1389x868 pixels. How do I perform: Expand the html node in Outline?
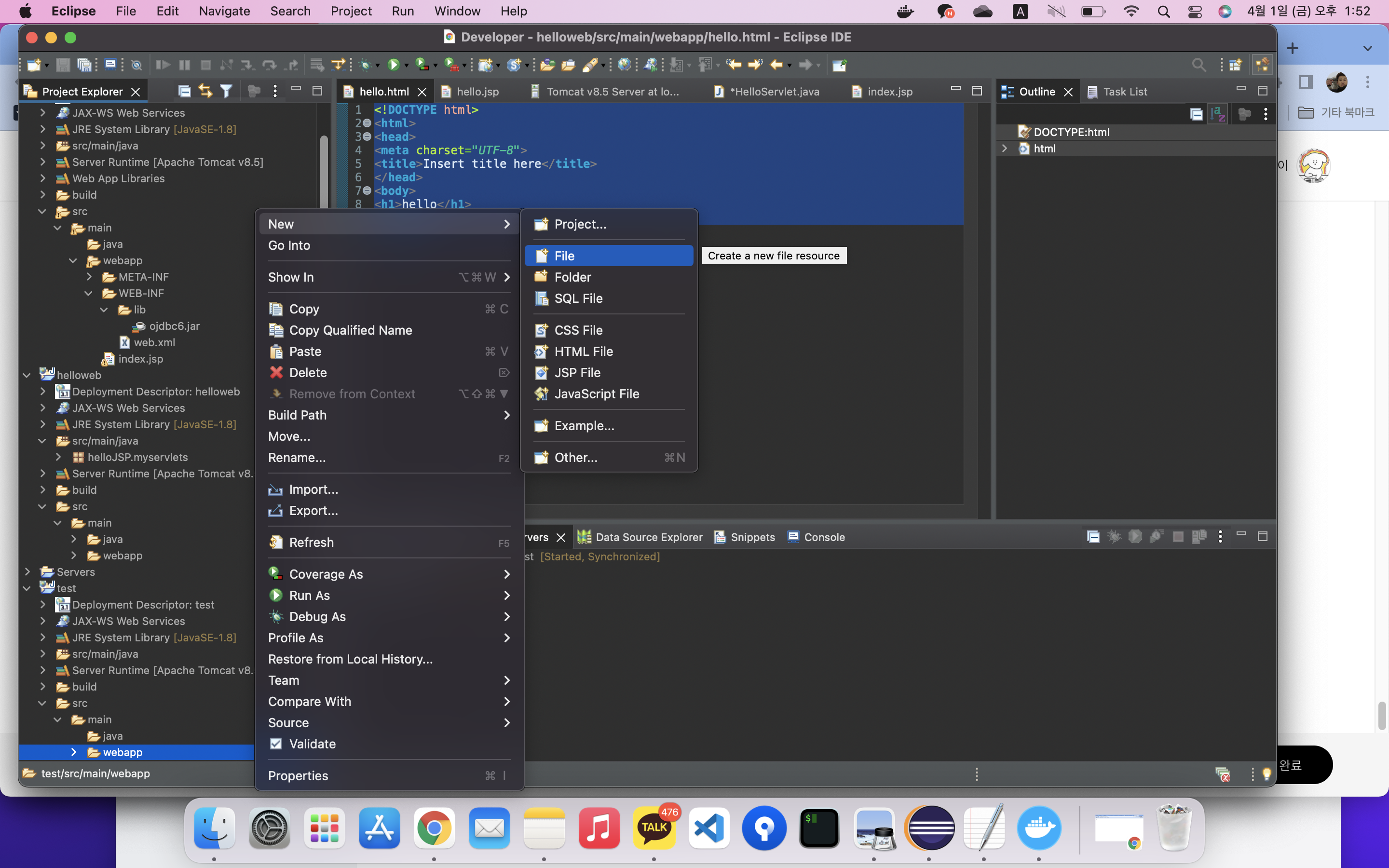pyautogui.click(x=1005, y=148)
